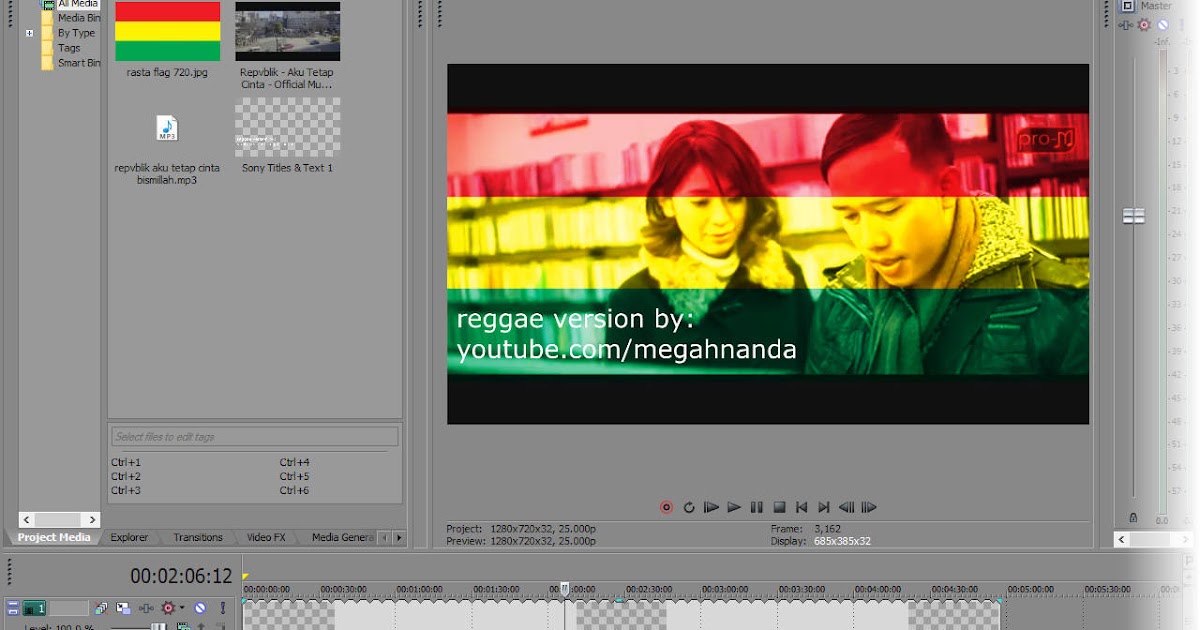Click Play From Start button
This screenshot has height=630, width=1200.
[x=711, y=507]
